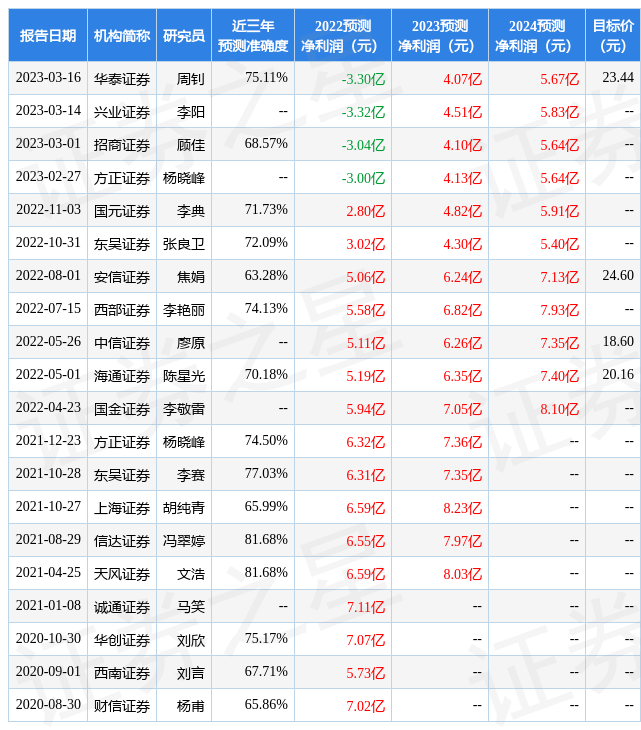Select researcher 焦娟
This screenshot has width=641, height=730.
pos(190,277)
